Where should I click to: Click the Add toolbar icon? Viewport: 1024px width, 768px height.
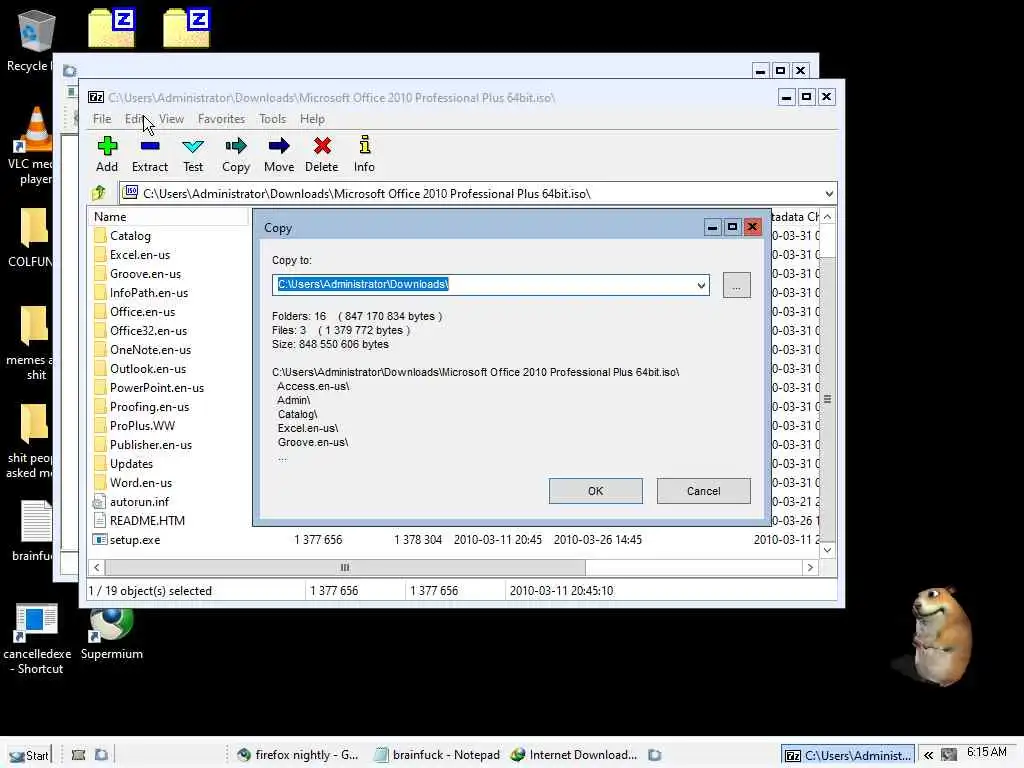click(x=107, y=146)
